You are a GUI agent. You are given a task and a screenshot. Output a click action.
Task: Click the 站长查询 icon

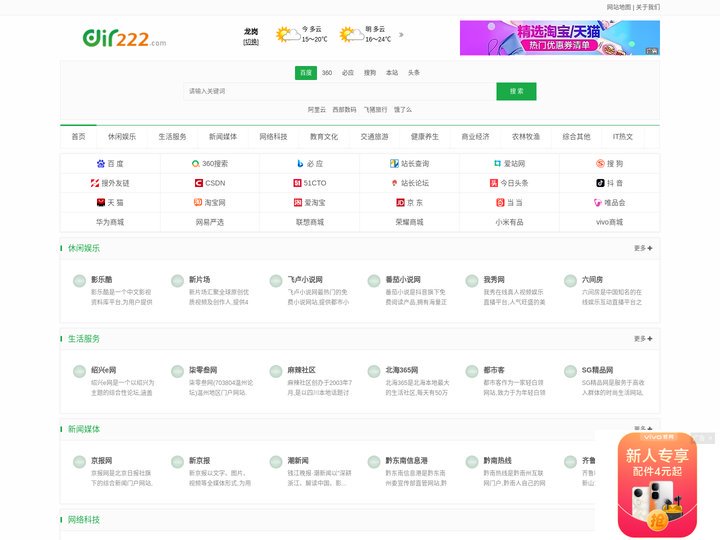pos(394,163)
